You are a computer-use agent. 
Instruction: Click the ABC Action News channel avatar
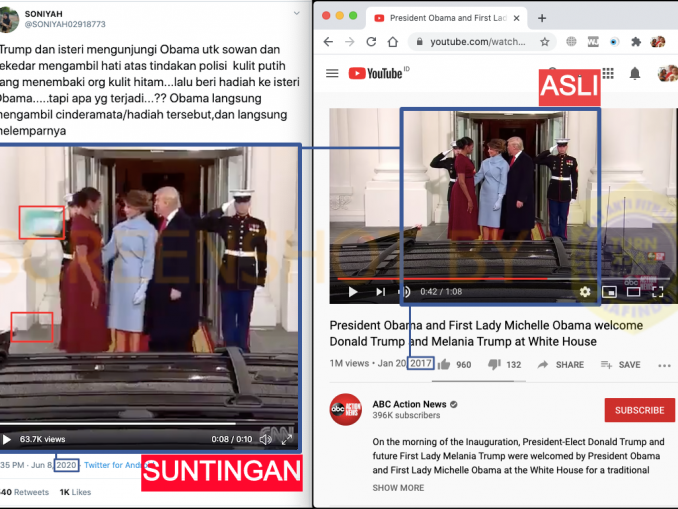coord(345,409)
